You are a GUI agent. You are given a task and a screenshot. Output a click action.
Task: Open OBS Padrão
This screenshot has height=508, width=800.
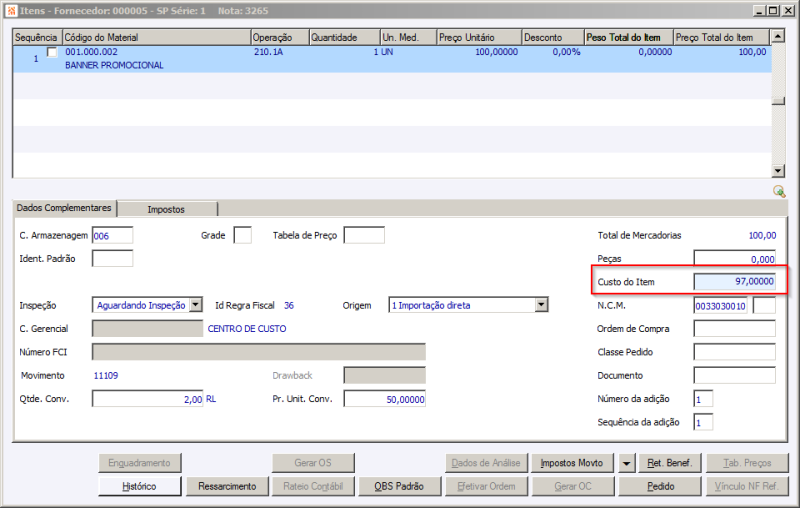399,487
